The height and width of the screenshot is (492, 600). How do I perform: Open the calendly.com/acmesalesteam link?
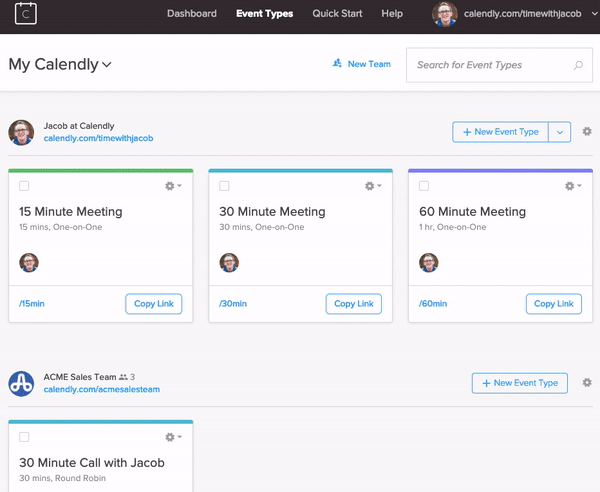102,389
